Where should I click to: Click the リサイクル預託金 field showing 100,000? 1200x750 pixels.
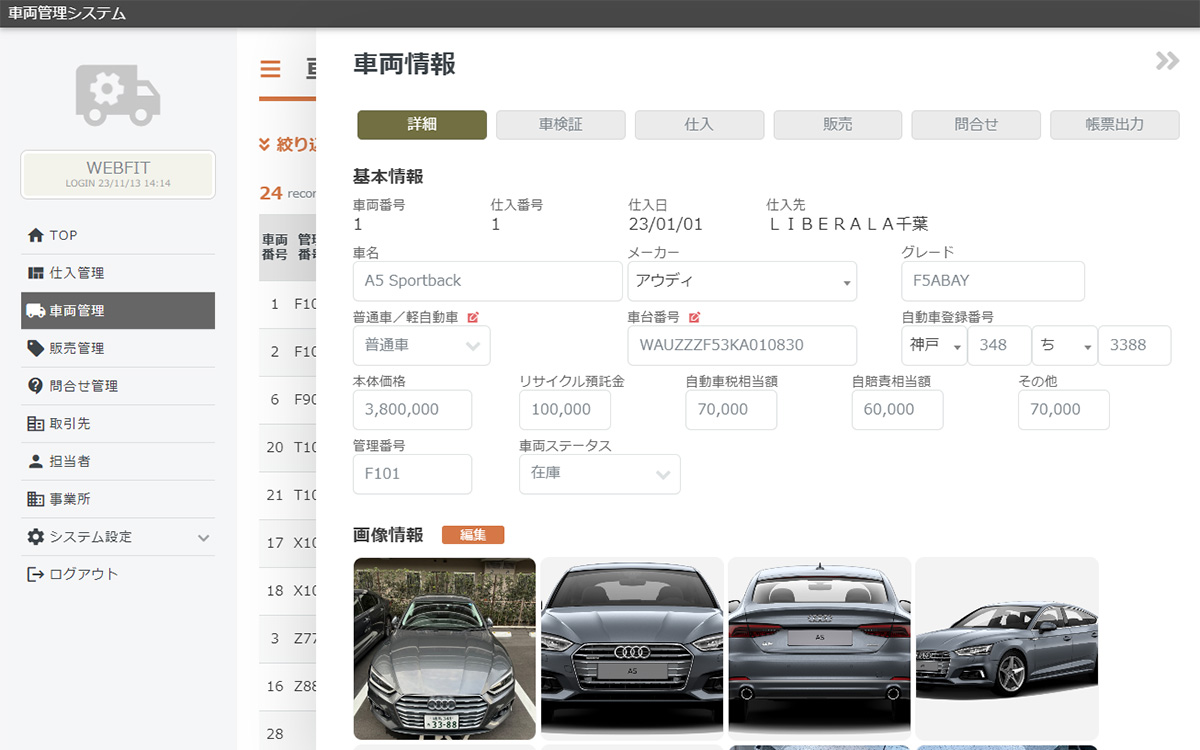coord(565,410)
